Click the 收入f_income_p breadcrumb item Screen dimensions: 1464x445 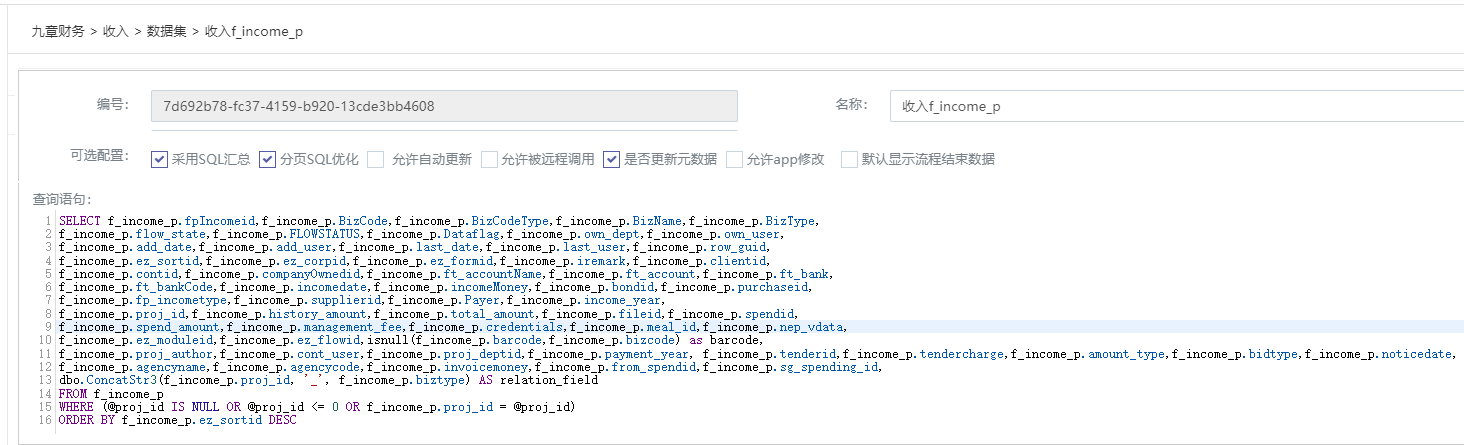253,32
